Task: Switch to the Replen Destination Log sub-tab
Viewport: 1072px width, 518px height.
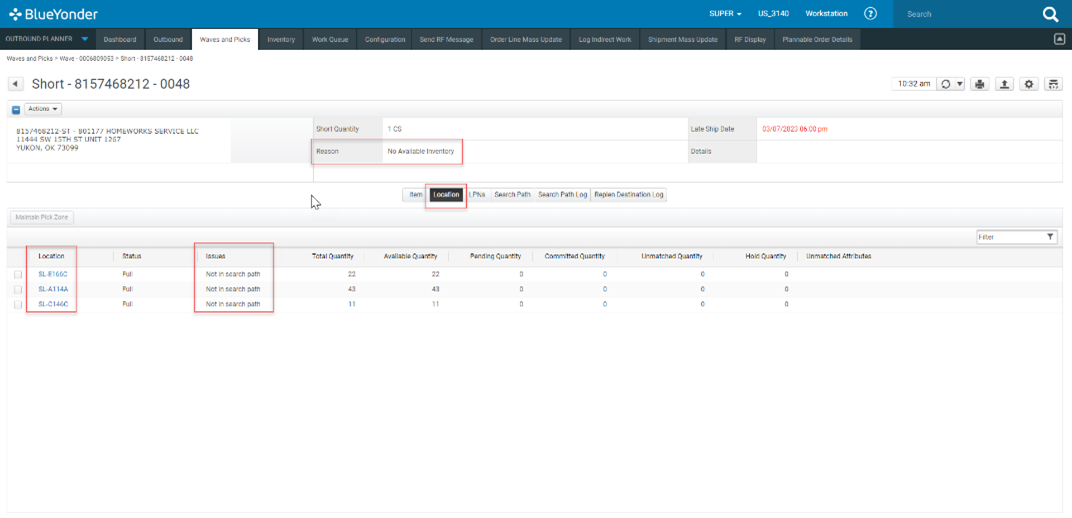Action: [628, 195]
